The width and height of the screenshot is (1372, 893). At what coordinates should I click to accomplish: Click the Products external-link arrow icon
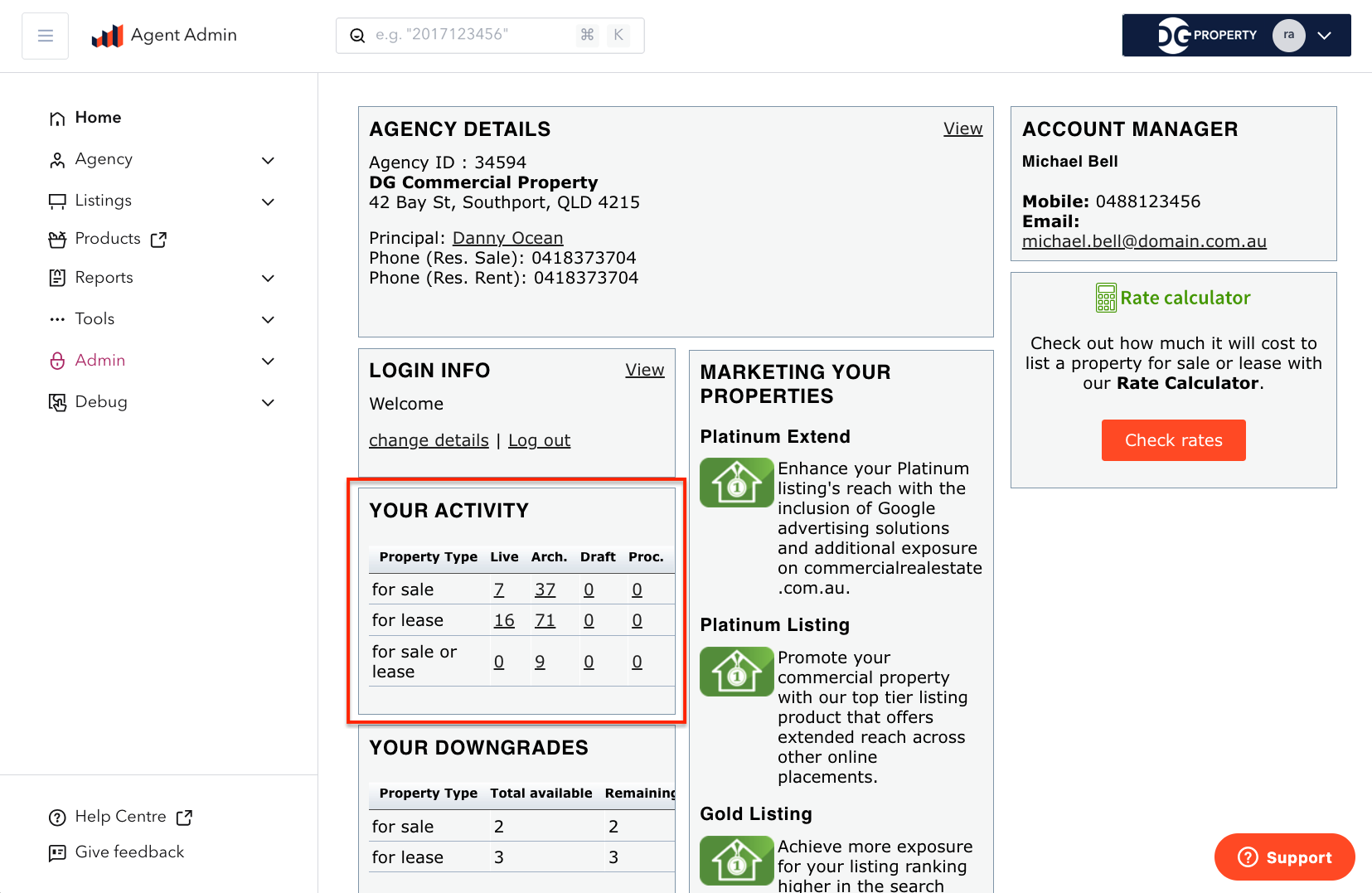point(158,240)
